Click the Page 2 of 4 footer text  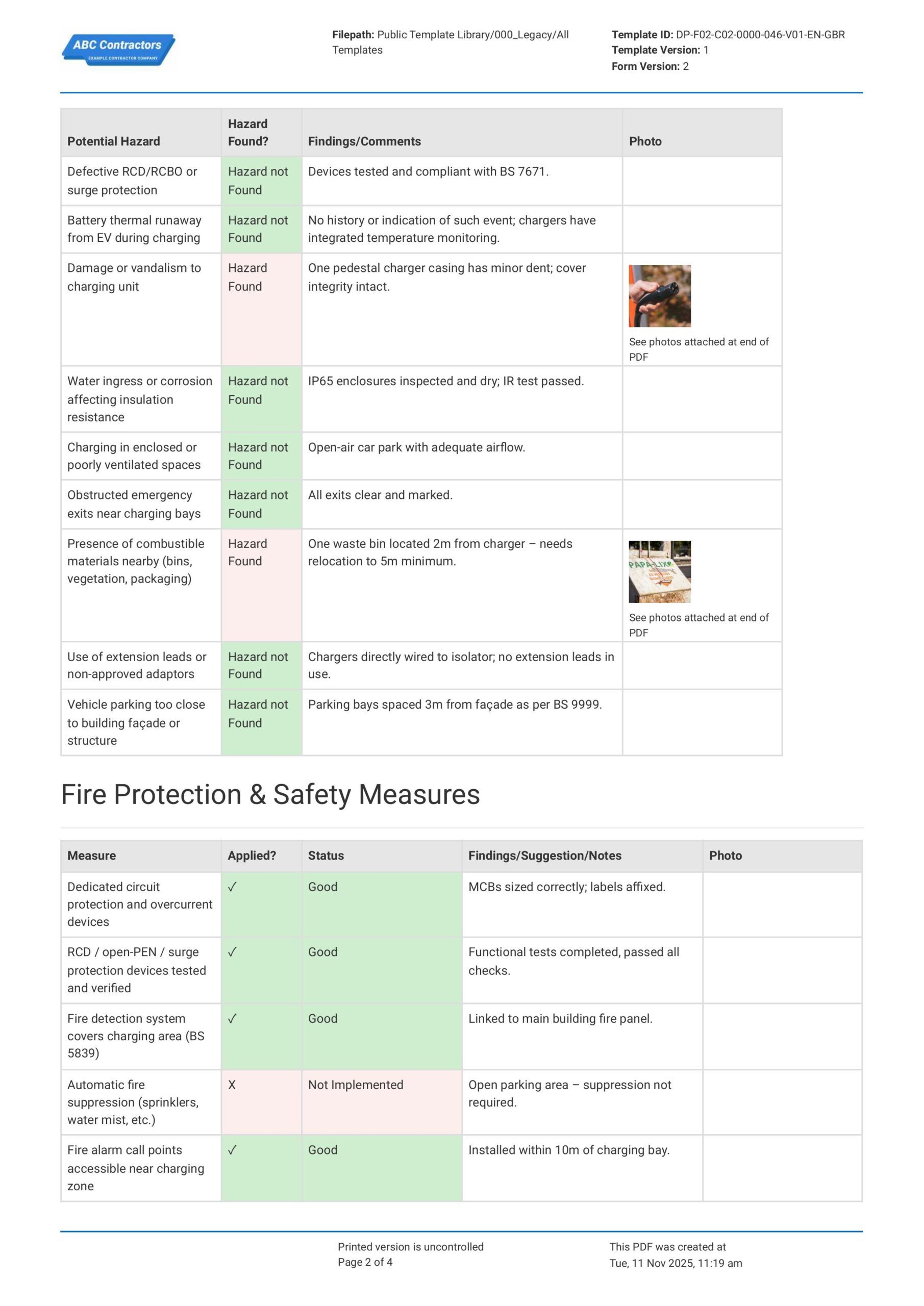pos(365,1262)
